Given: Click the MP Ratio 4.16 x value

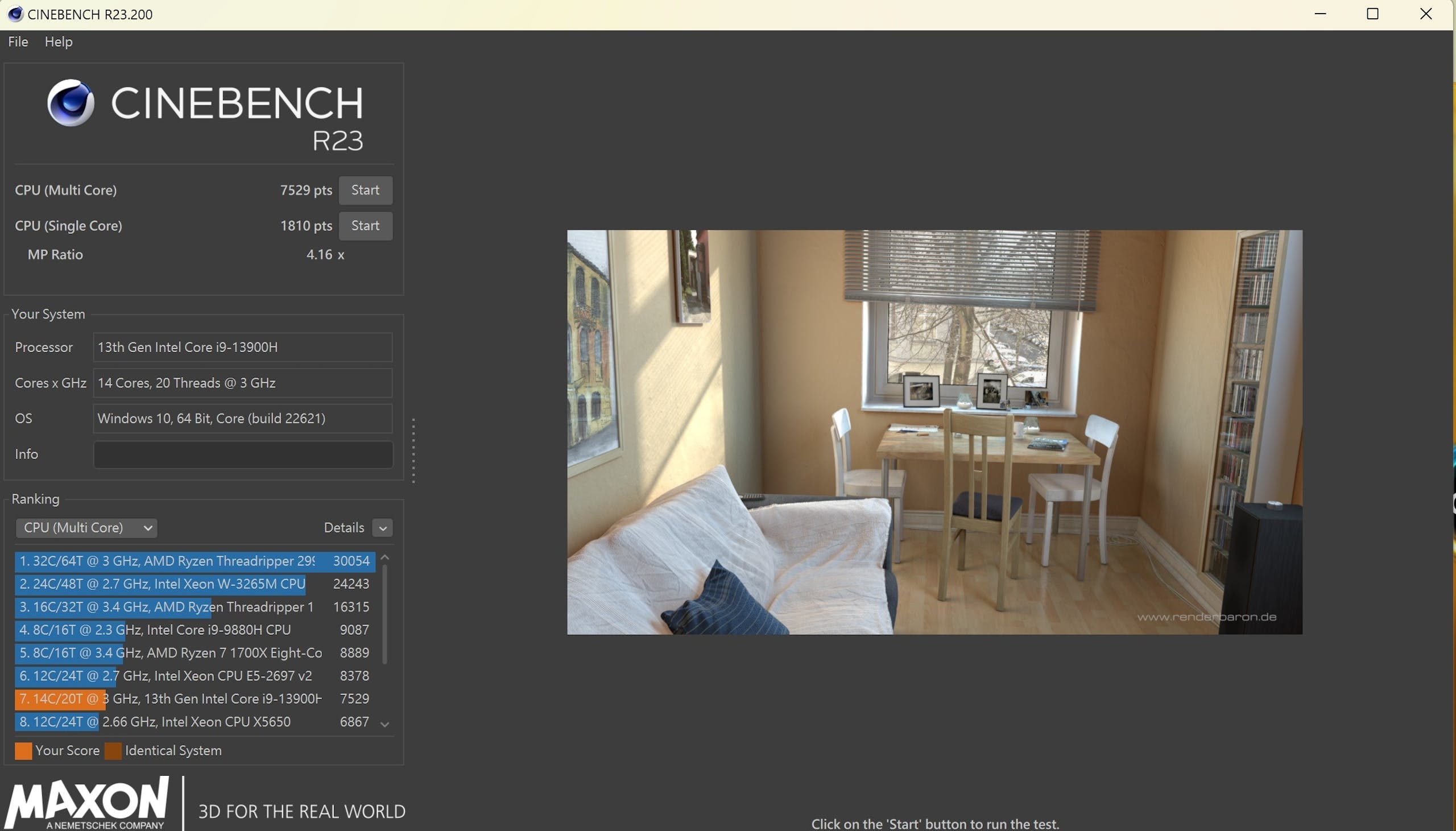Looking at the screenshot, I should (325, 255).
